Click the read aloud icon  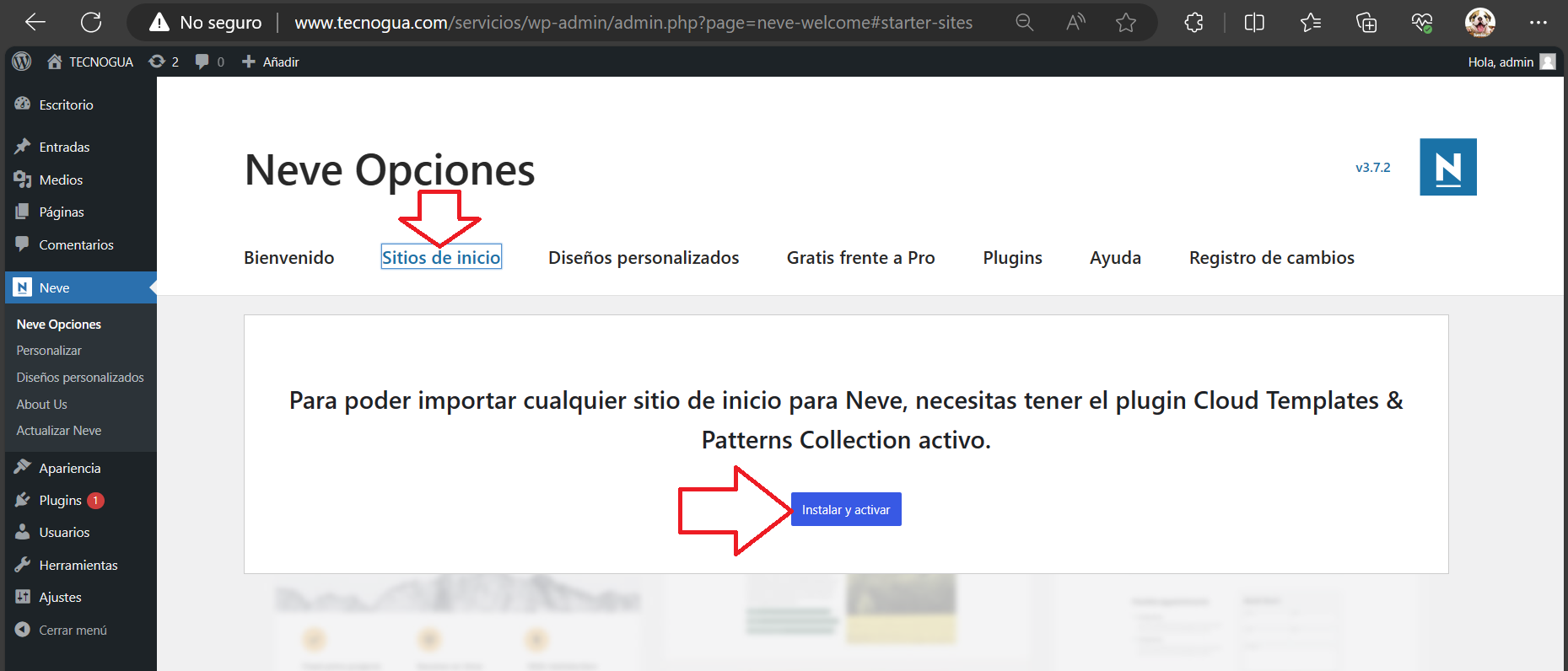[1075, 23]
